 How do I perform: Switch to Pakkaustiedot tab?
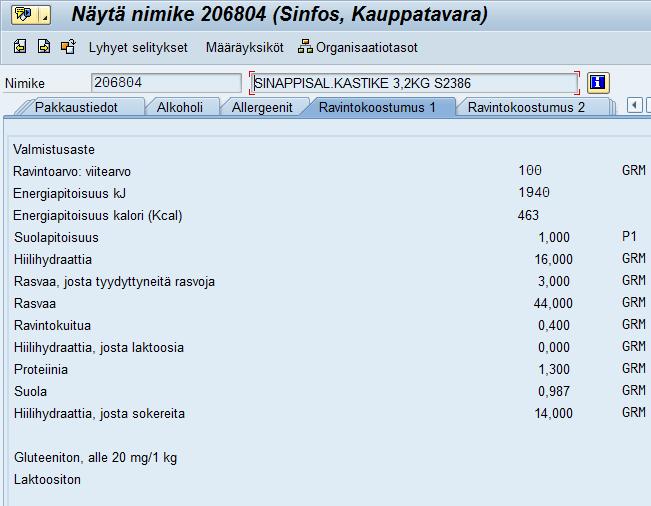(x=76, y=108)
